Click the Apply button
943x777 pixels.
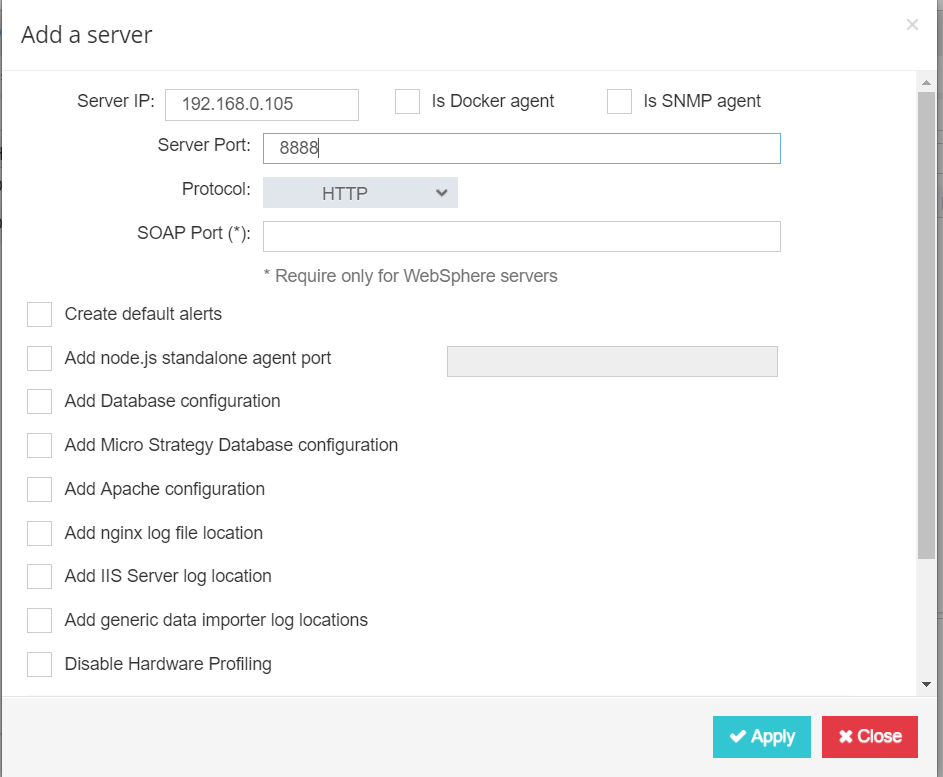[762, 737]
